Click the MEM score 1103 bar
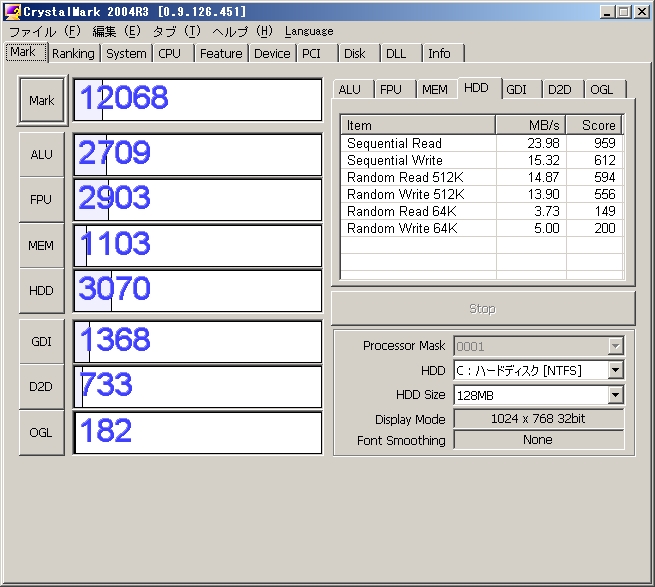The image size is (655, 587). pos(198,245)
